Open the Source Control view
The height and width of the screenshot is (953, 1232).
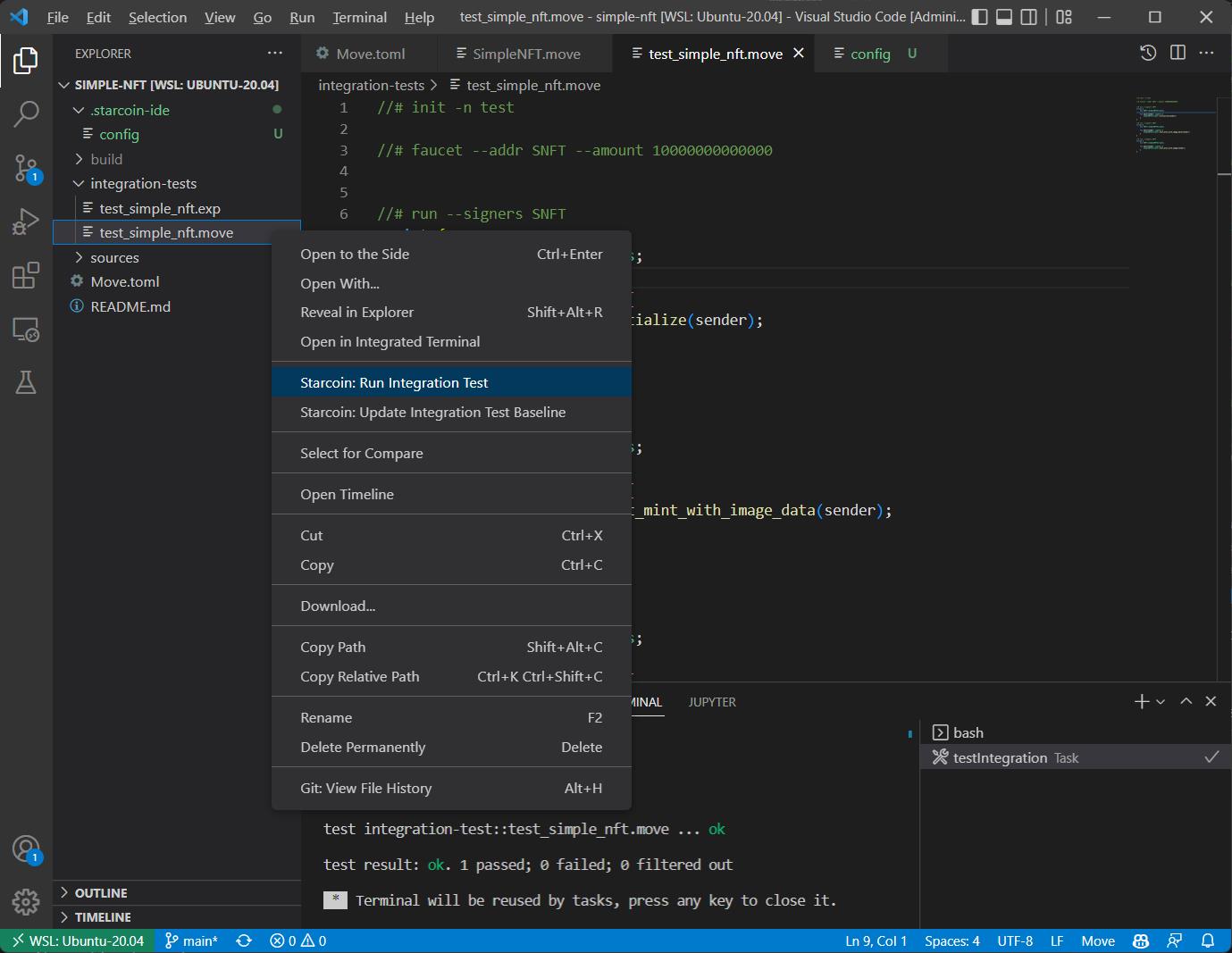click(26, 167)
